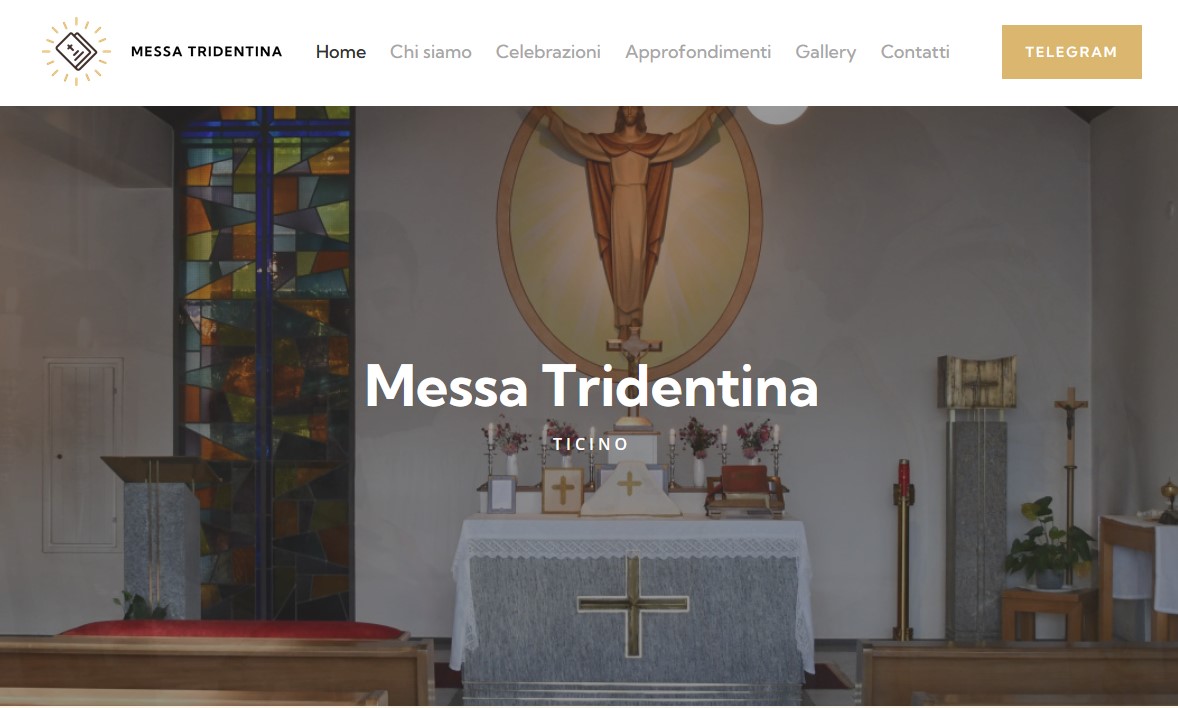Click the stained glass window in the photo
Image resolution: width=1178 pixels, height=708 pixels.
[x=264, y=362]
